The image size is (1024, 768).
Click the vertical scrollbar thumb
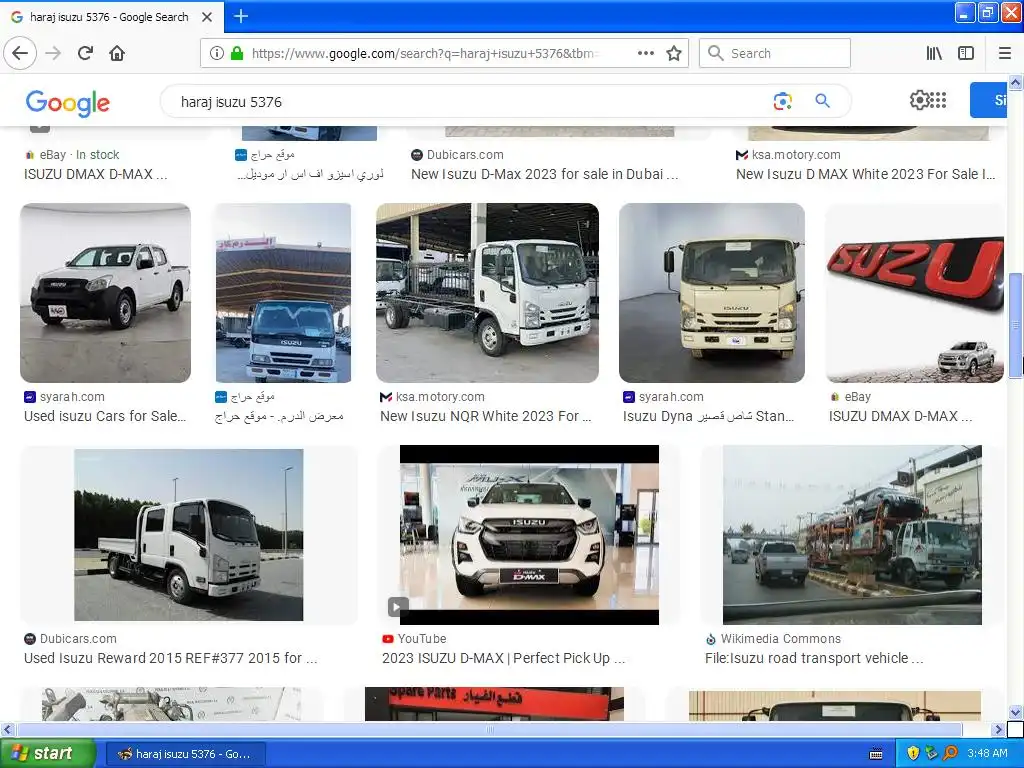click(1015, 325)
